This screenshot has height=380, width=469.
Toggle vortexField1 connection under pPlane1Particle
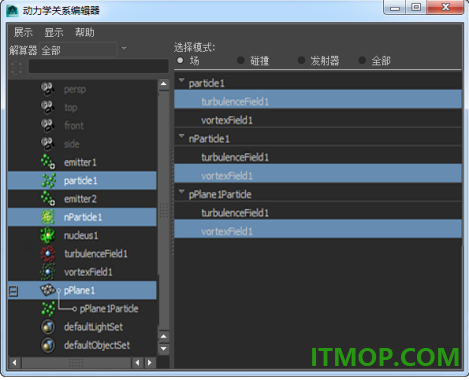click(318, 229)
